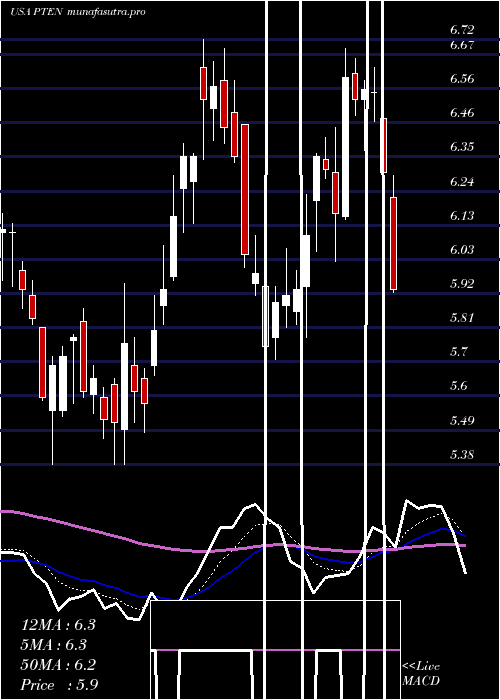Image resolution: width=500 pixels, height=700 pixels.
Task: Click the 'USA PTEN munafasutra.pro' title text
Action: click(x=78, y=12)
